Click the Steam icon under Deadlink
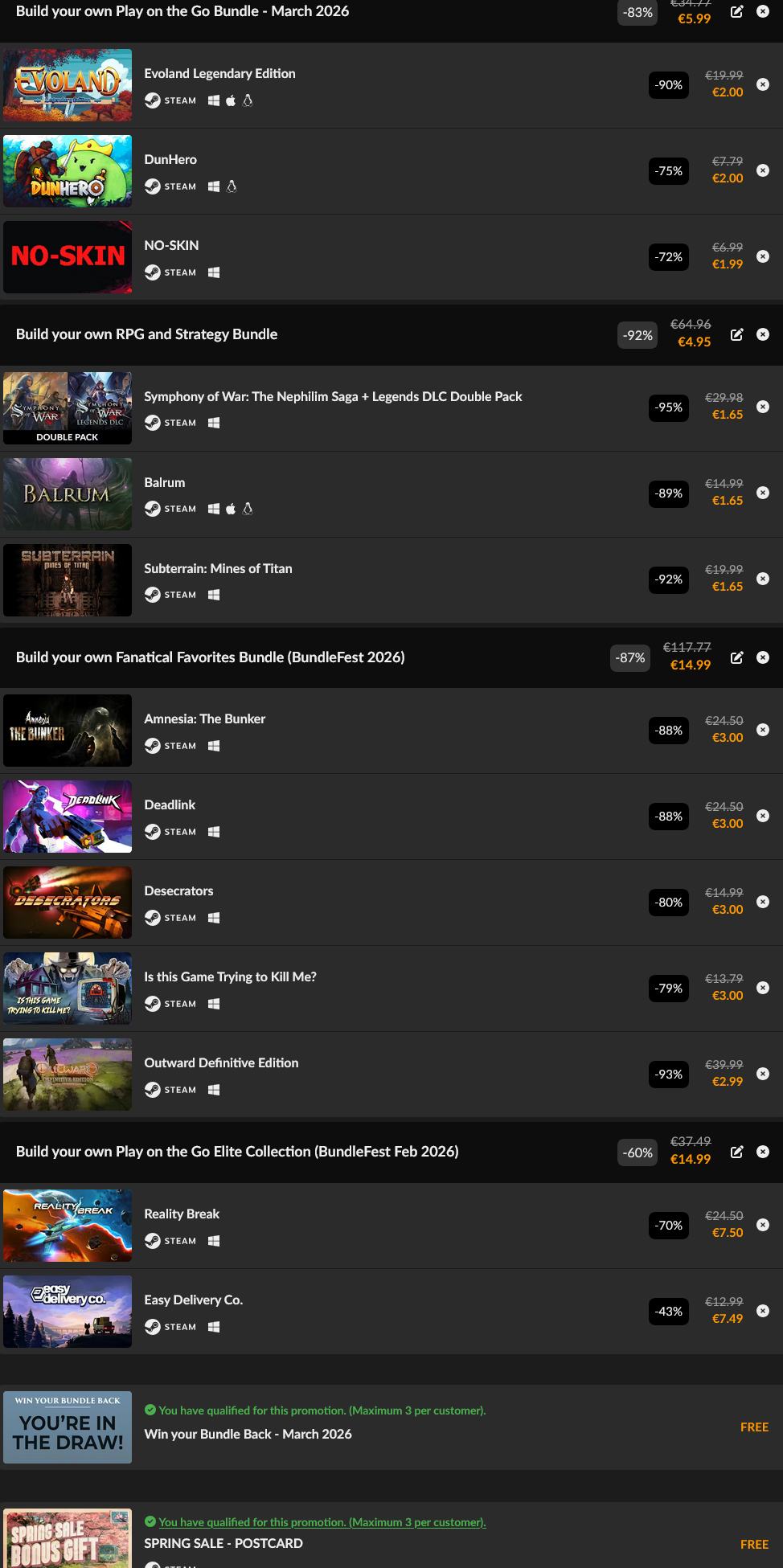 (153, 832)
